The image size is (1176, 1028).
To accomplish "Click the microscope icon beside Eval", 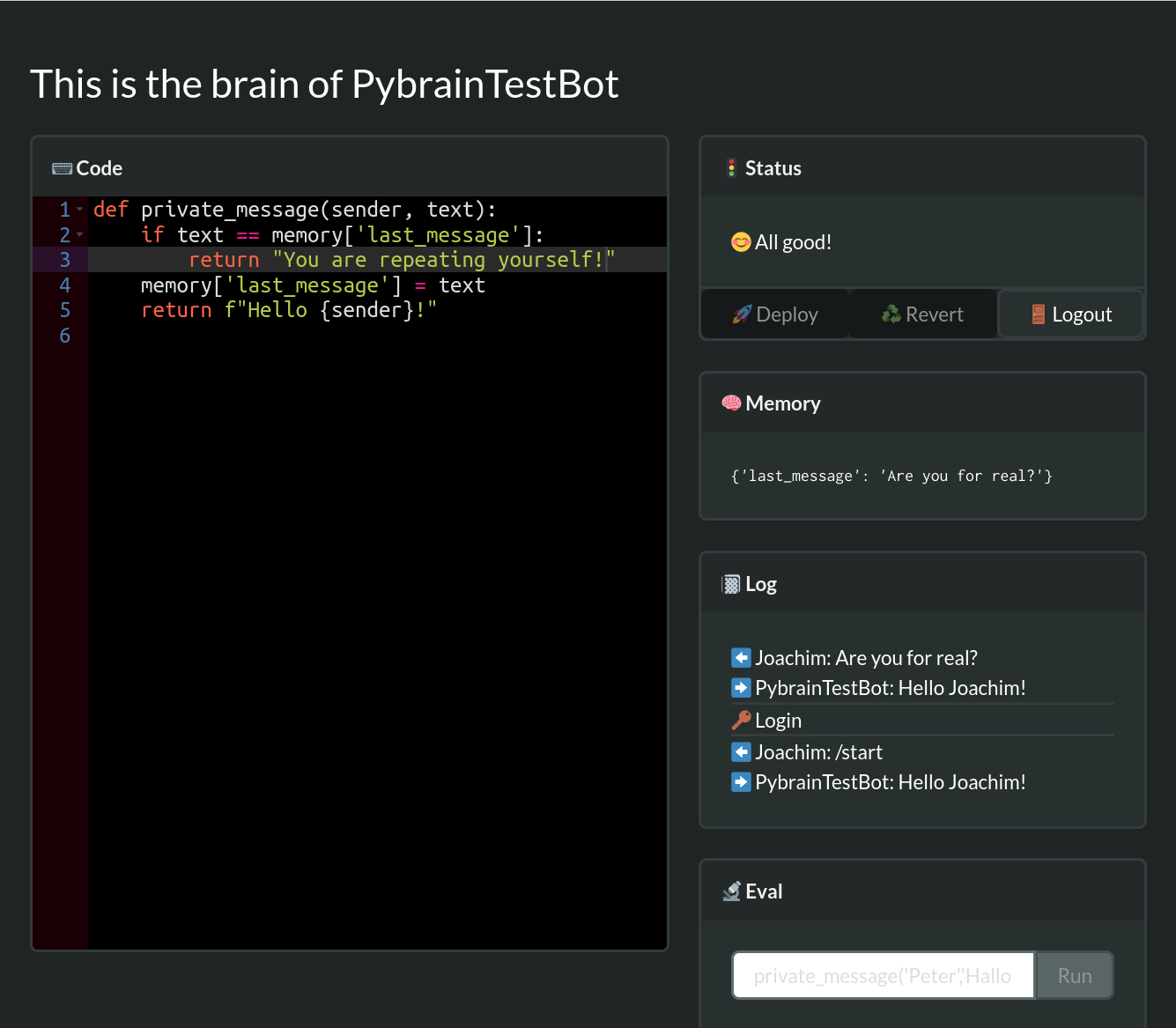I will click(731, 891).
